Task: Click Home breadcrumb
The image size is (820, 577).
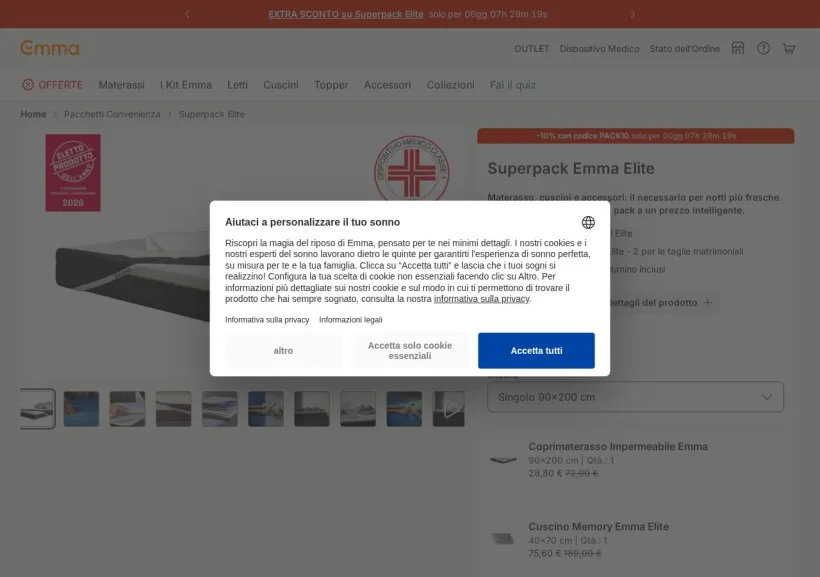Action: [x=33, y=114]
